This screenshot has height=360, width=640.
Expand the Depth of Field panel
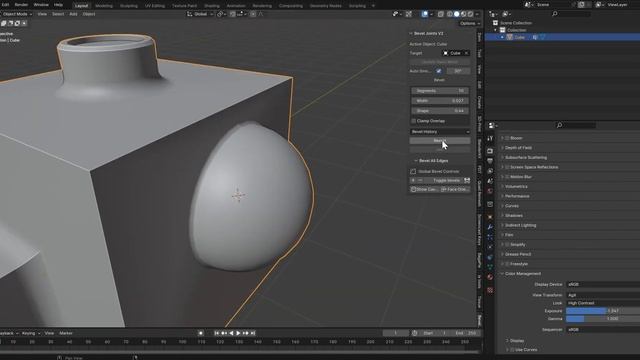point(518,148)
